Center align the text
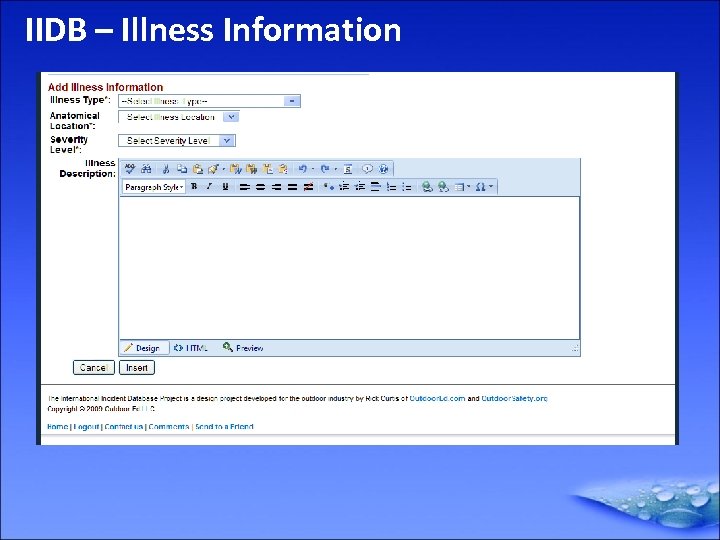Viewport: 720px width, 540px height. (x=260, y=187)
